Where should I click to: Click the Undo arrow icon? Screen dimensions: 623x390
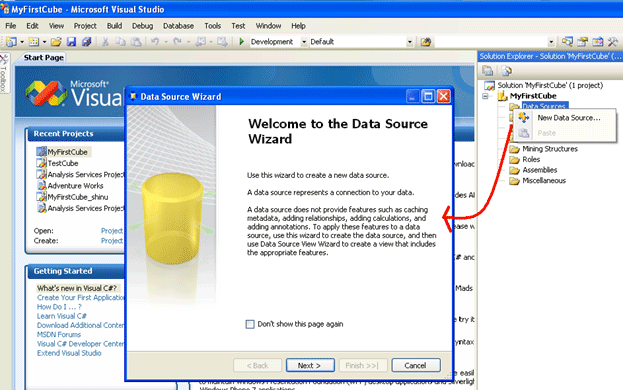coord(155,41)
